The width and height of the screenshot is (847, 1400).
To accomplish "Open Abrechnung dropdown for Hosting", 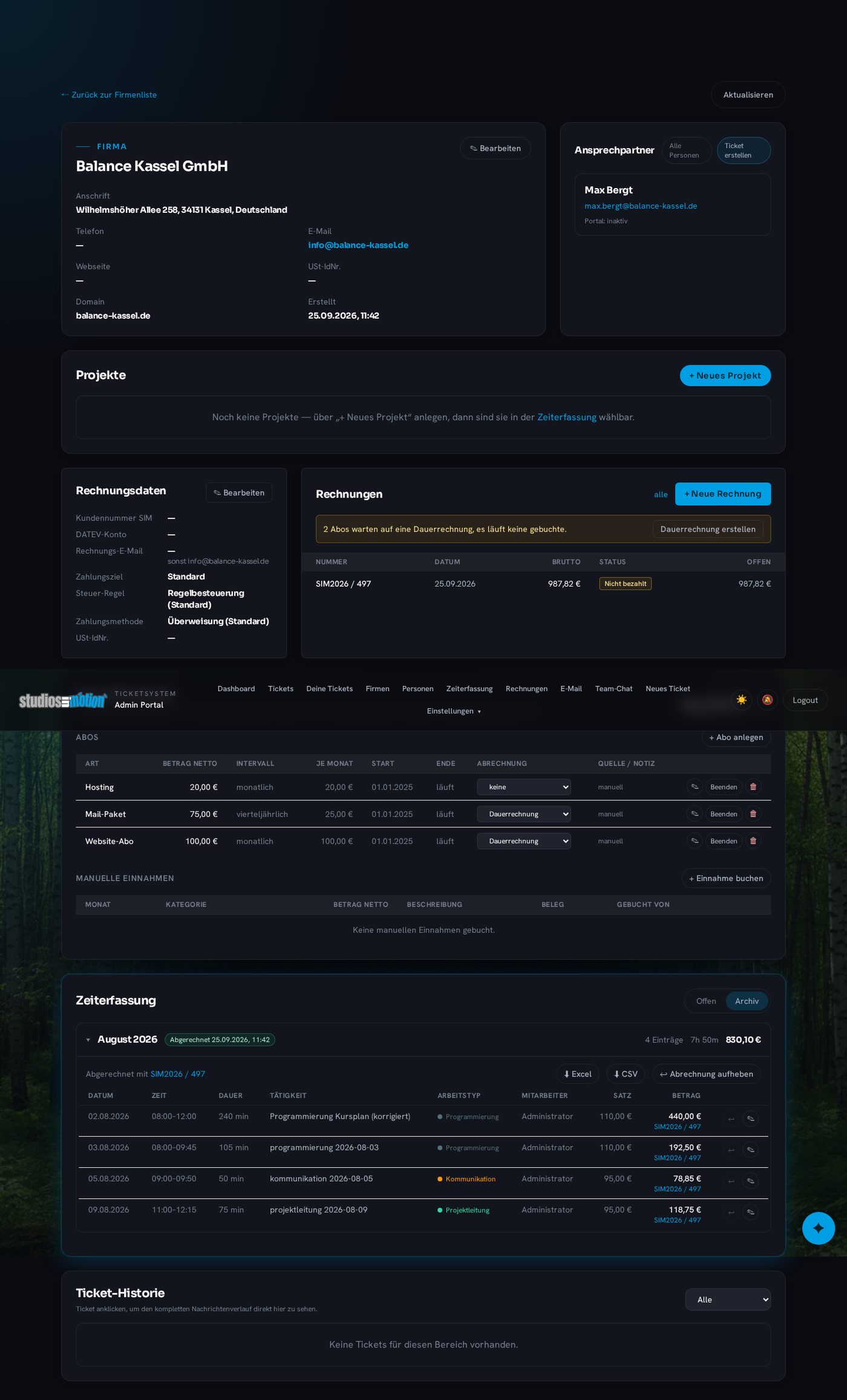I will coord(524,787).
